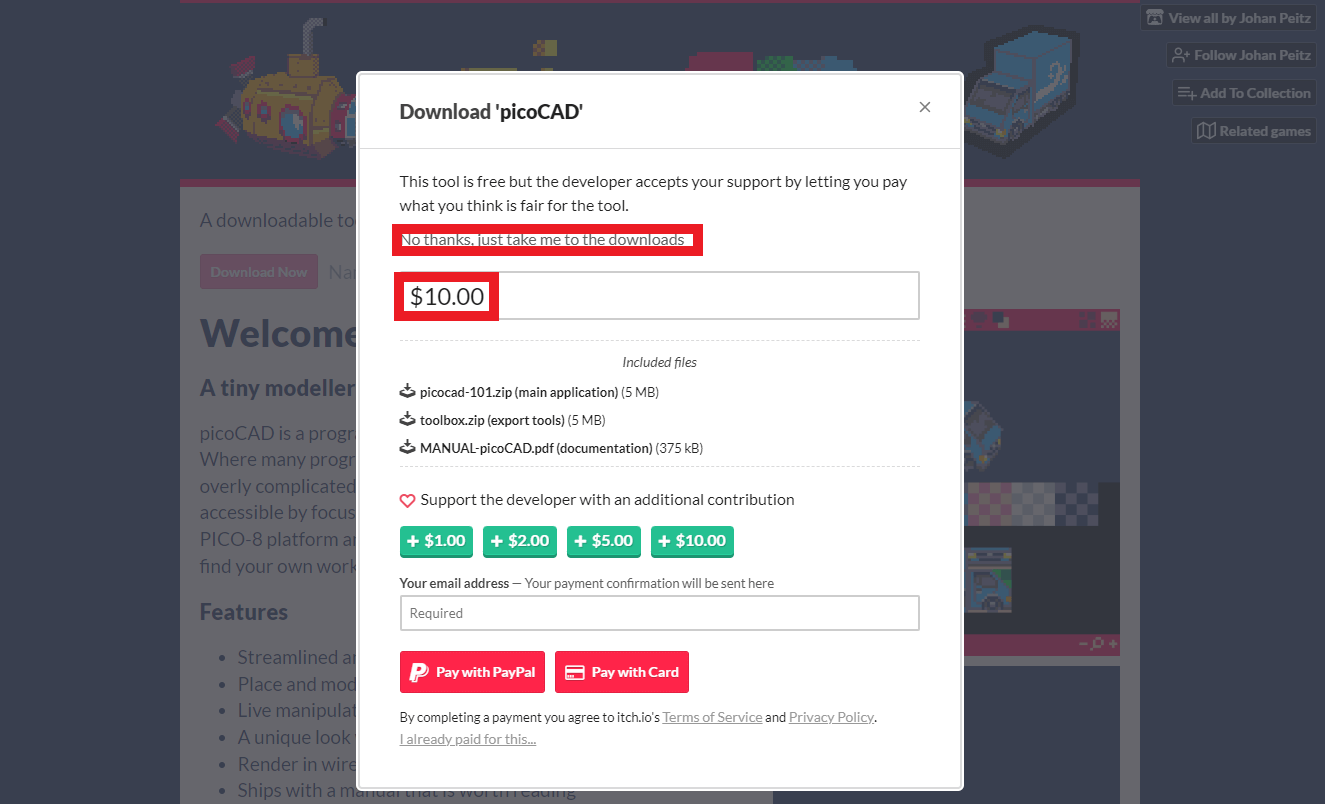The image size is (1325, 804).
Task: Click download icon beside toolbox.zip
Action: tap(407, 419)
